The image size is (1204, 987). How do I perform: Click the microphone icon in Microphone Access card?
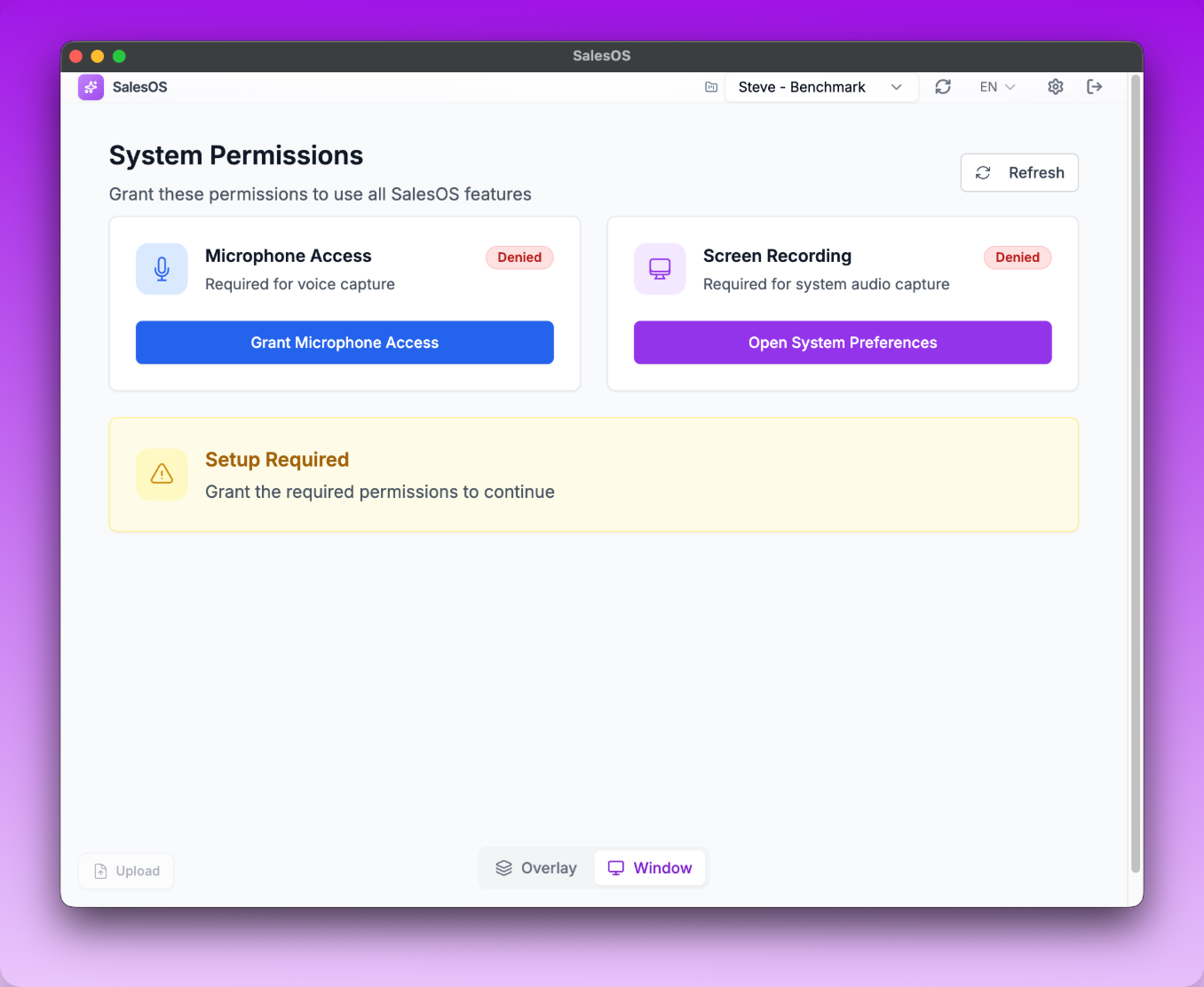162,269
